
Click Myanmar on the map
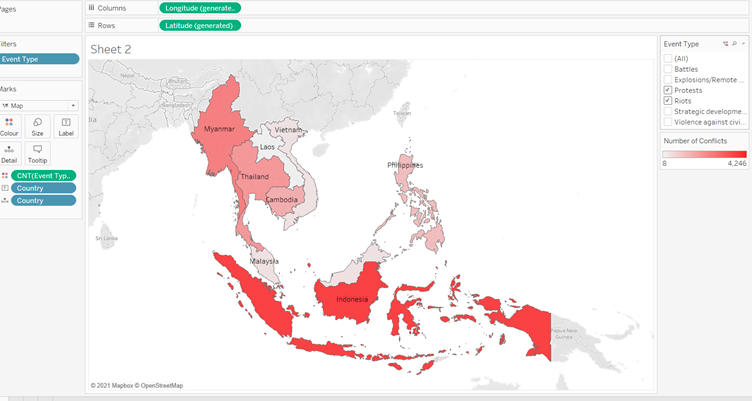point(219,129)
